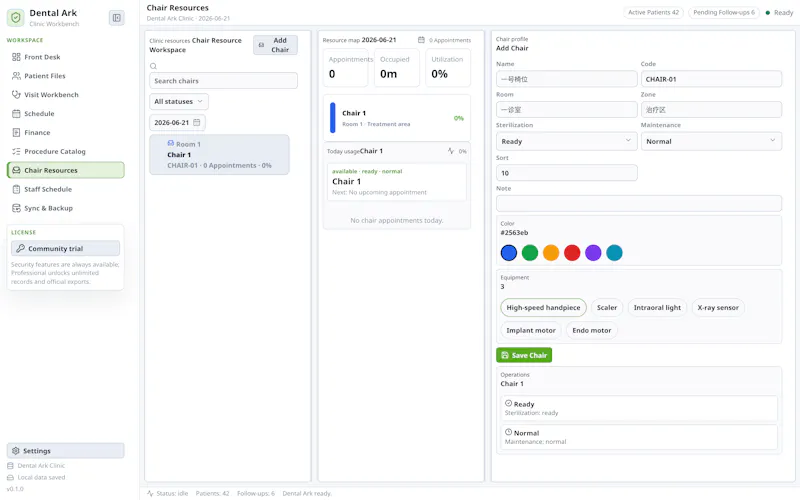Image resolution: width=800 pixels, height=500 pixels.
Task: Select Chair Resources in the sidebar
Action: pos(65,170)
